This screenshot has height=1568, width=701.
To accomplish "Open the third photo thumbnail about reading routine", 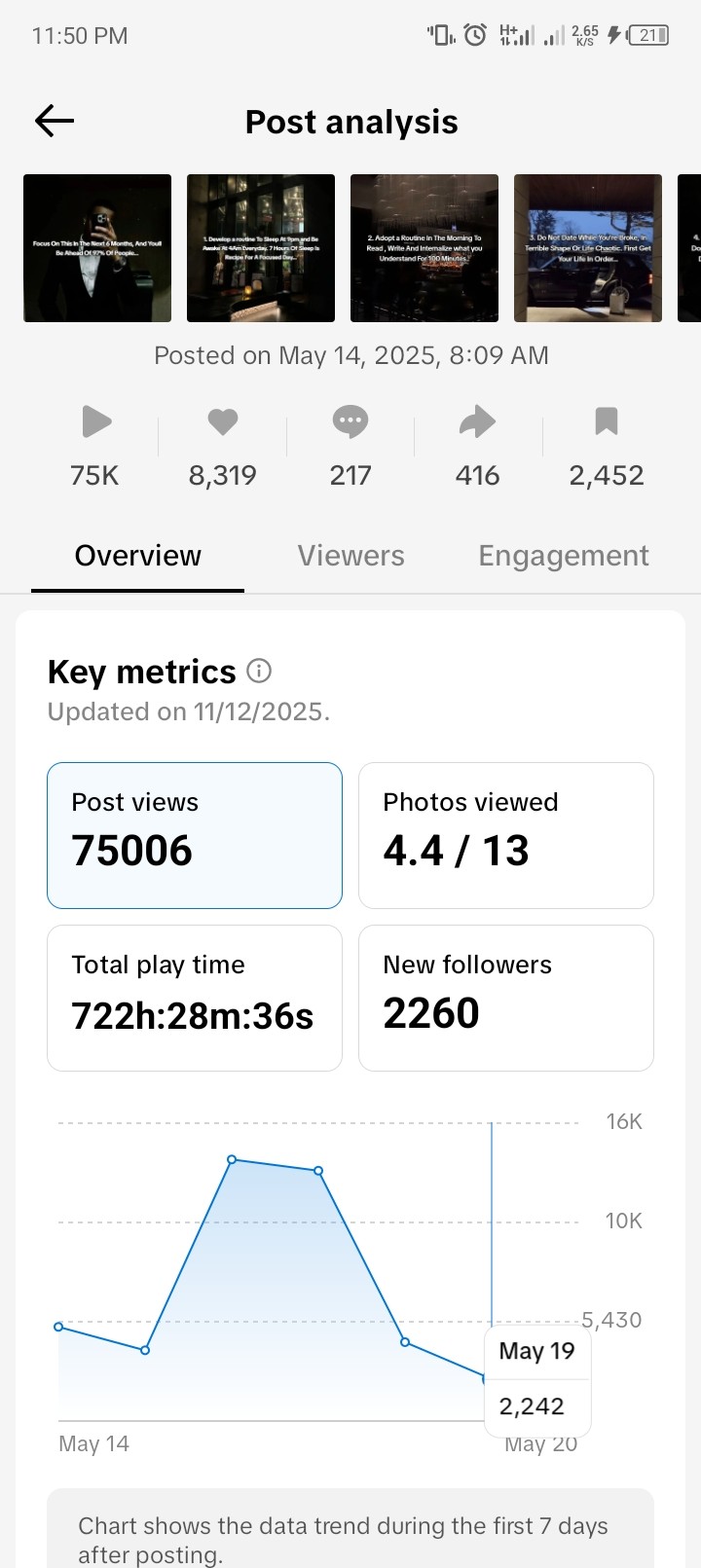I will pos(424,248).
